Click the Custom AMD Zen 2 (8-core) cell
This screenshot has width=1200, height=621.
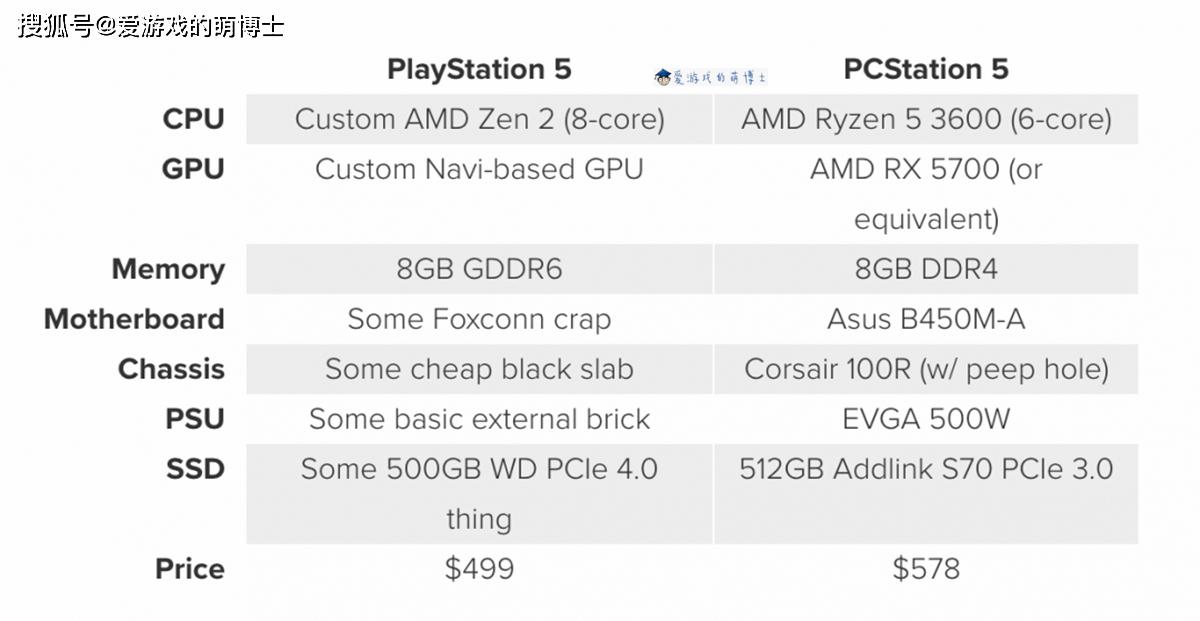(479, 119)
